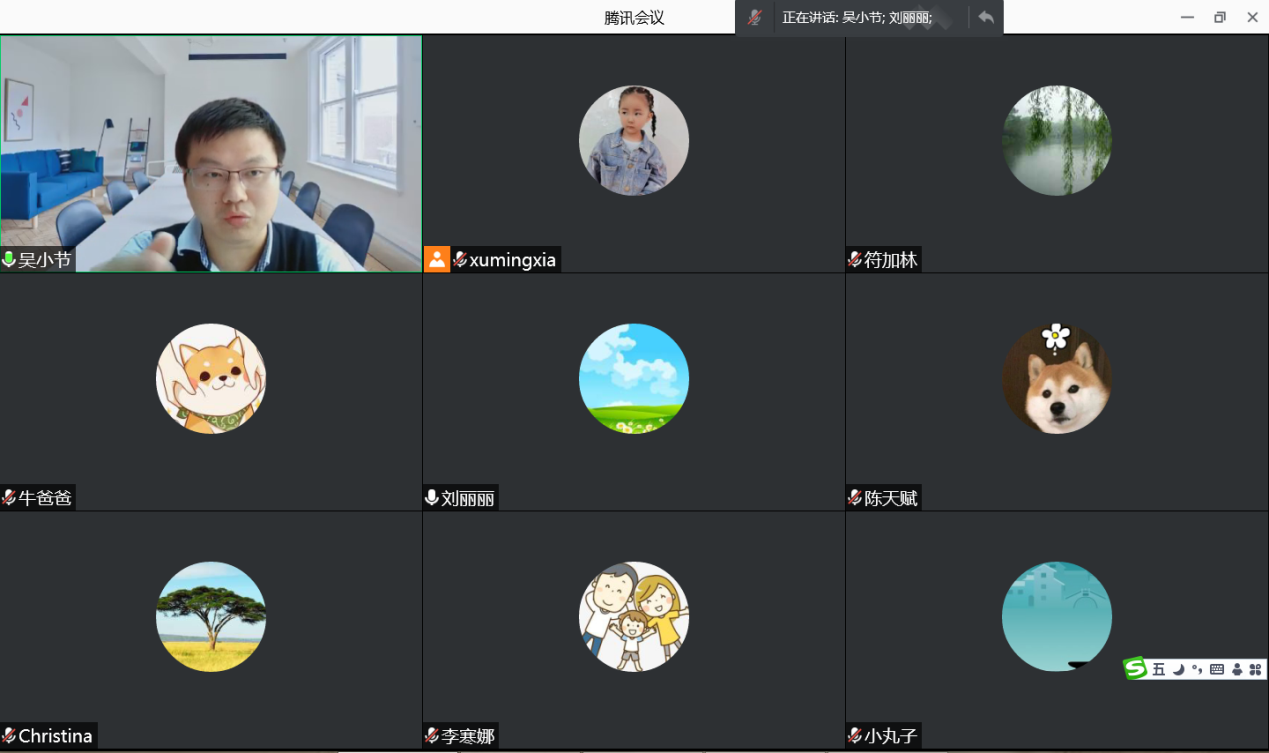Toggle the Sogou 五 Wubi input mode
Image resolution: width=1269 pixels, height=753 pixels.
pyautogui.click(x=1159, y=669)
